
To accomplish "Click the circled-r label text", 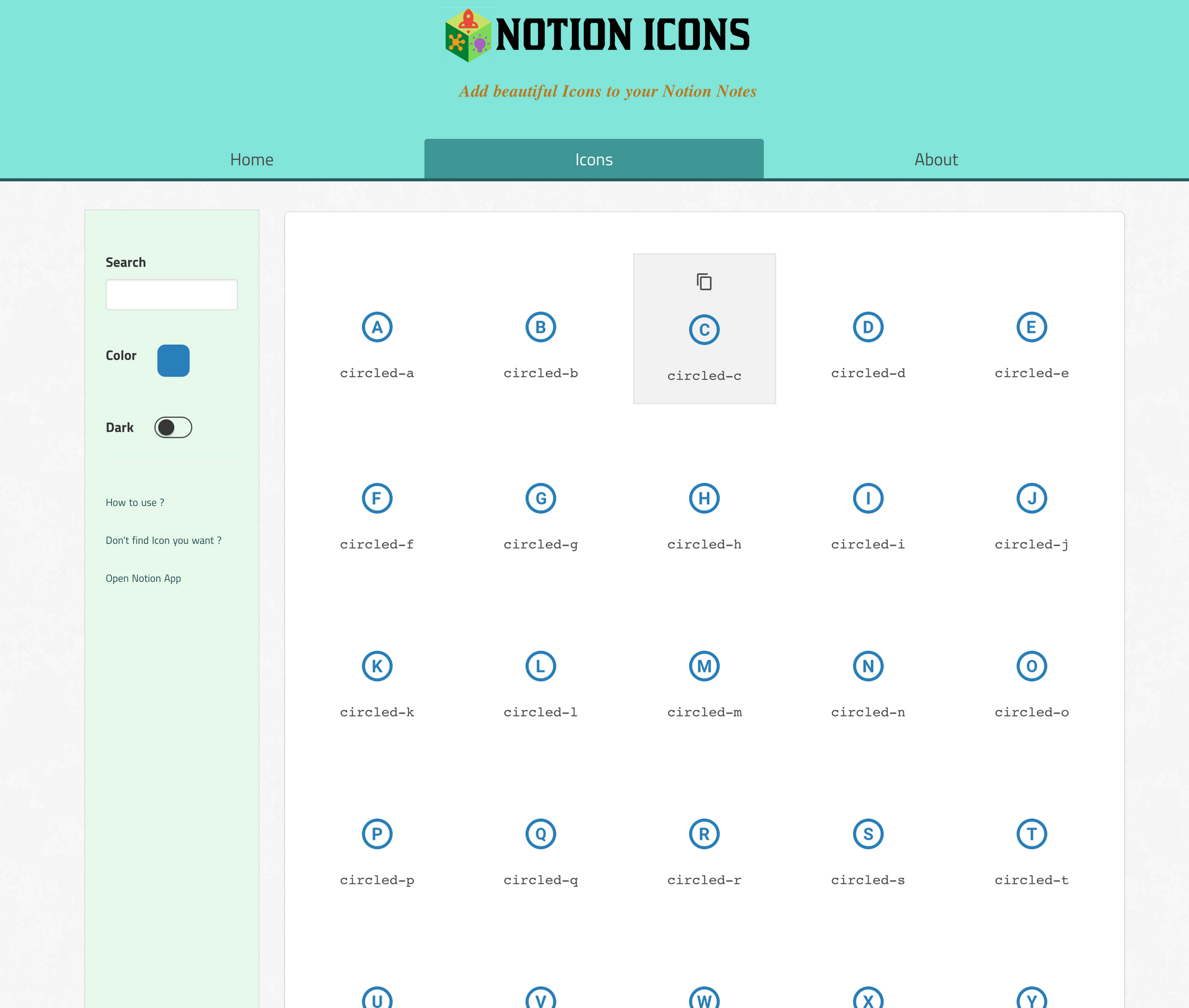I will (x=704, y=880).
